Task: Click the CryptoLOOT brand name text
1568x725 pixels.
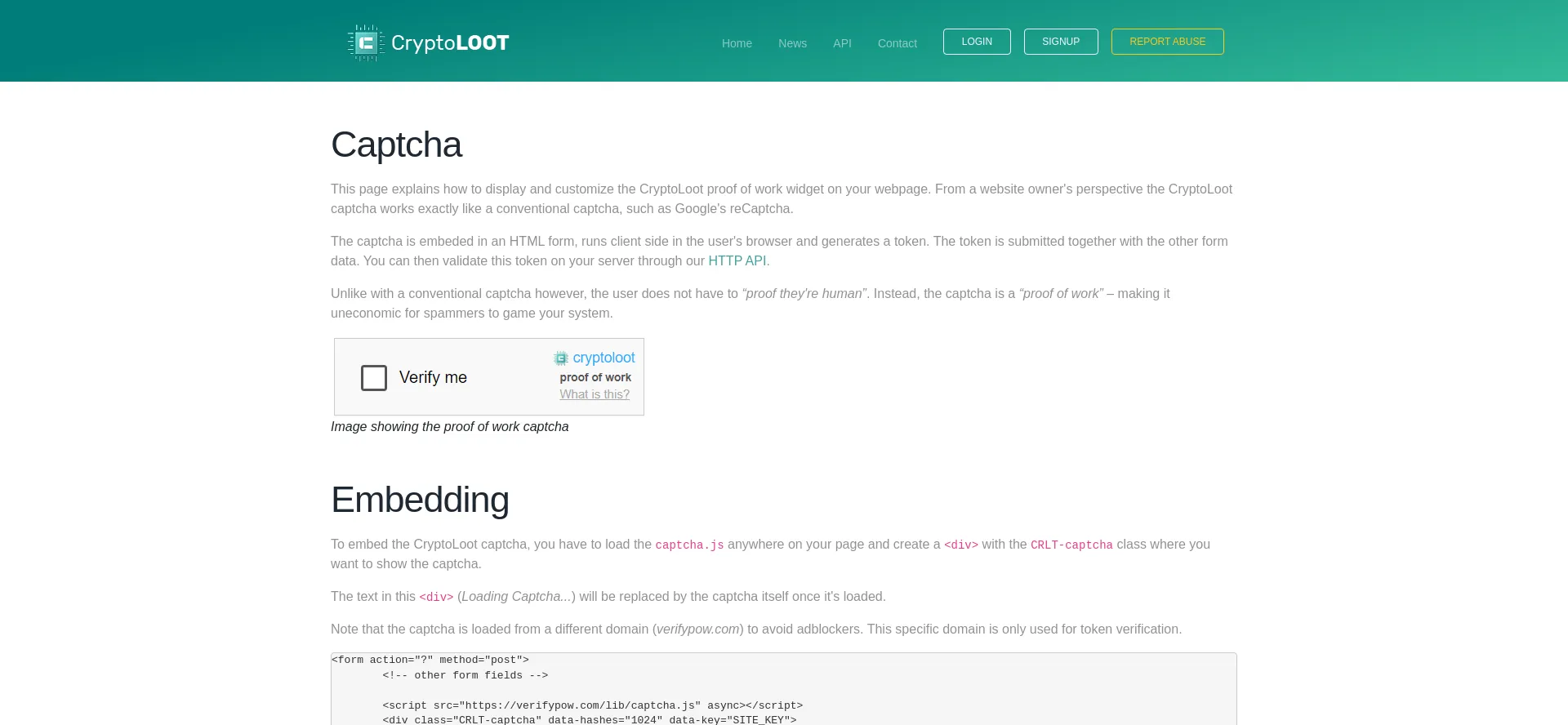Action: click(x=450, y=42)
